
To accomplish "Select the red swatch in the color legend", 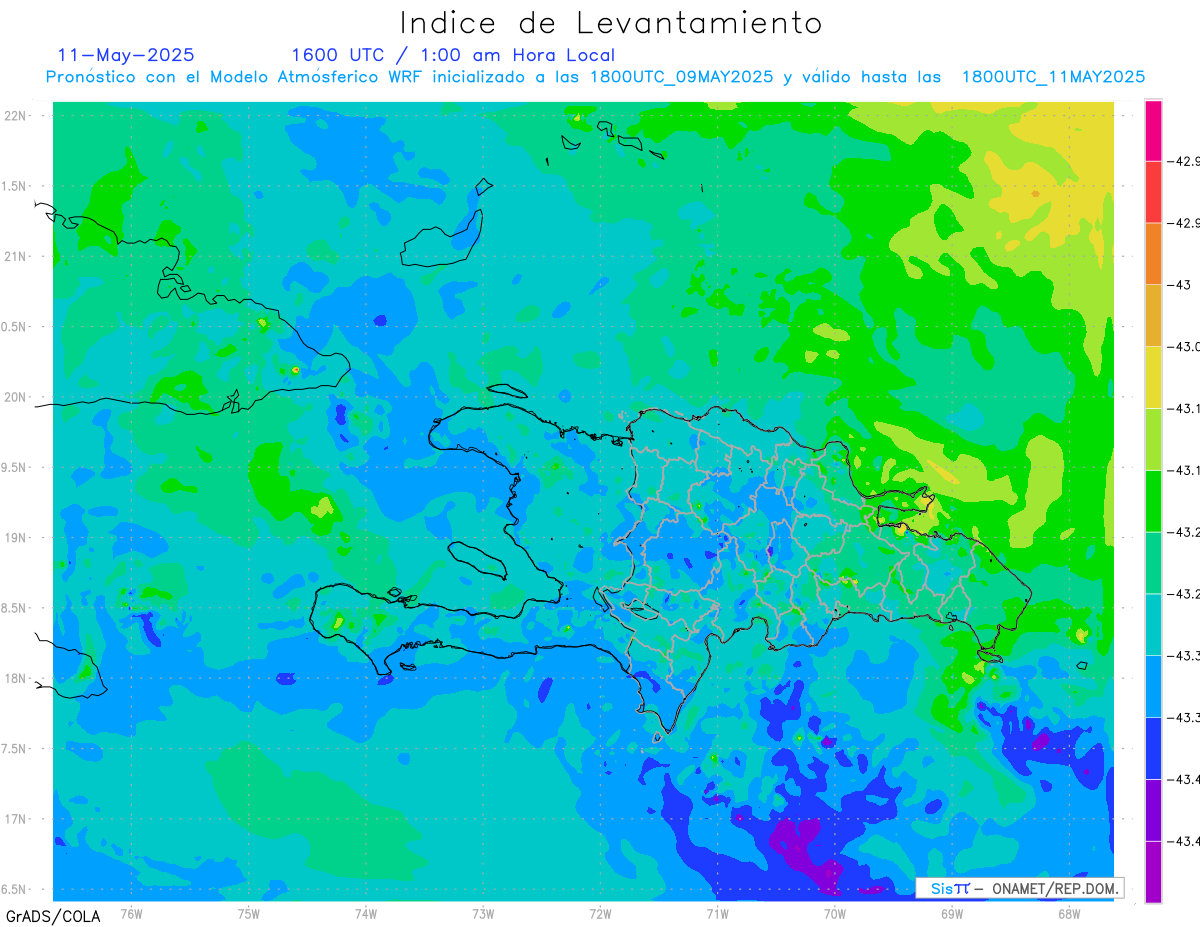I will click(x=1153, y=192).
